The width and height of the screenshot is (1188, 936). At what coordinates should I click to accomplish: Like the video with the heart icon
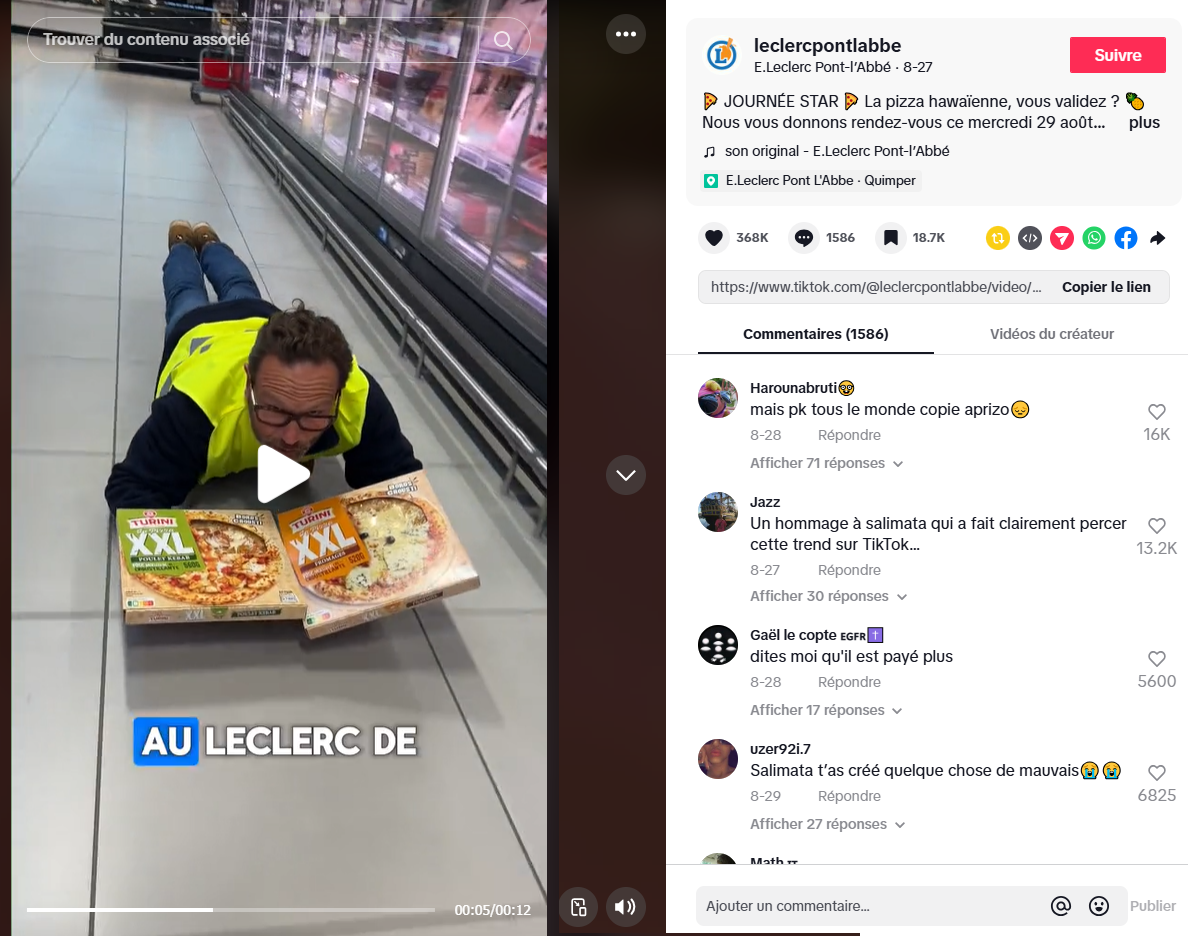pos(714,238)
